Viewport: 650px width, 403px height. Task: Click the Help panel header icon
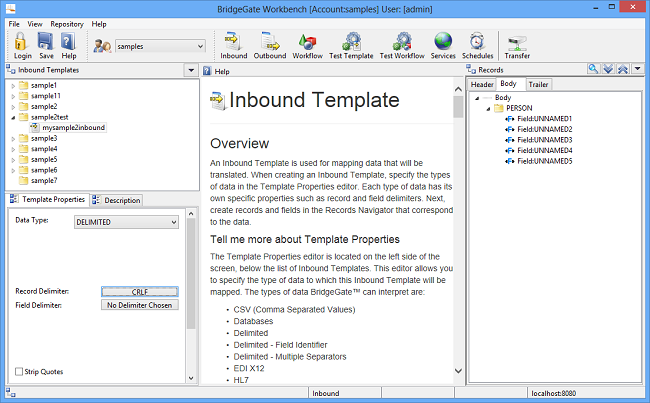pos(207,71)
